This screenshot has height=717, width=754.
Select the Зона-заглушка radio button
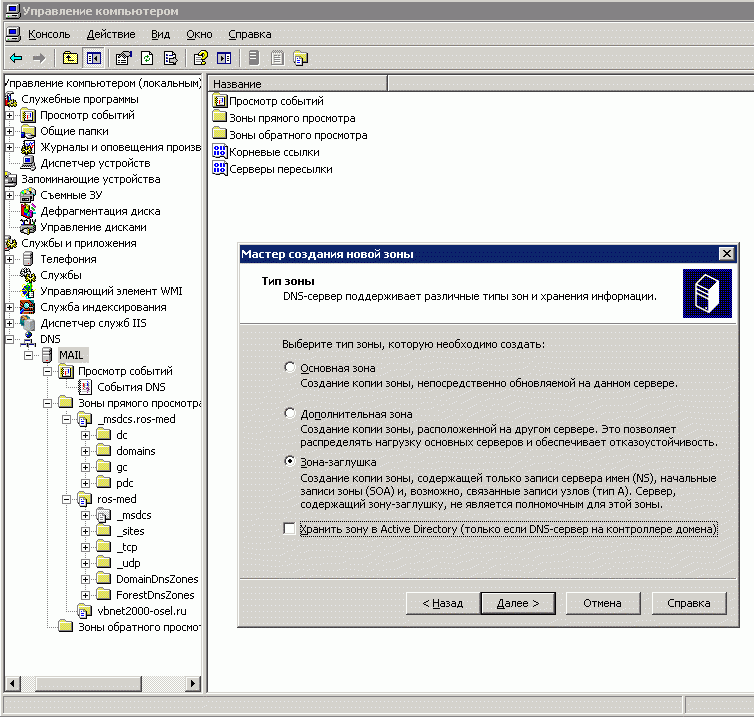click(x=289, y=461)
